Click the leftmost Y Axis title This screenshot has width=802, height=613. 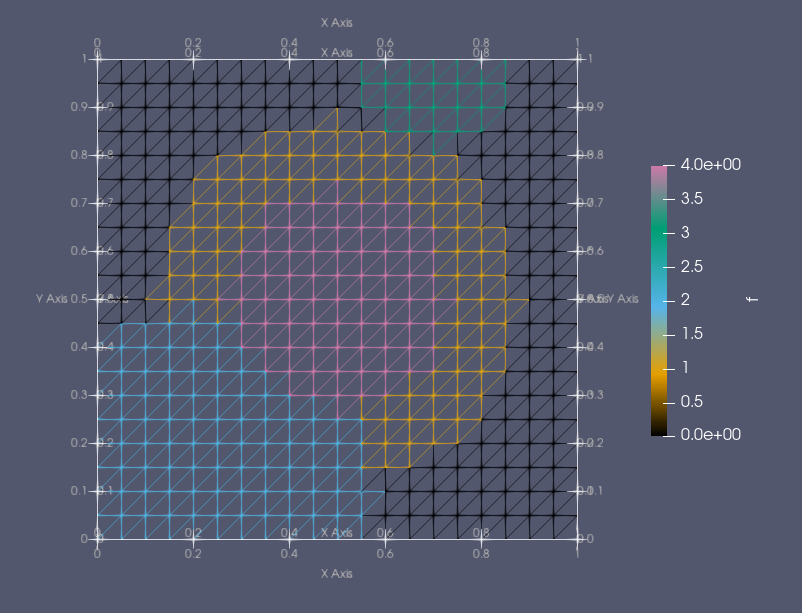(52, 299)
